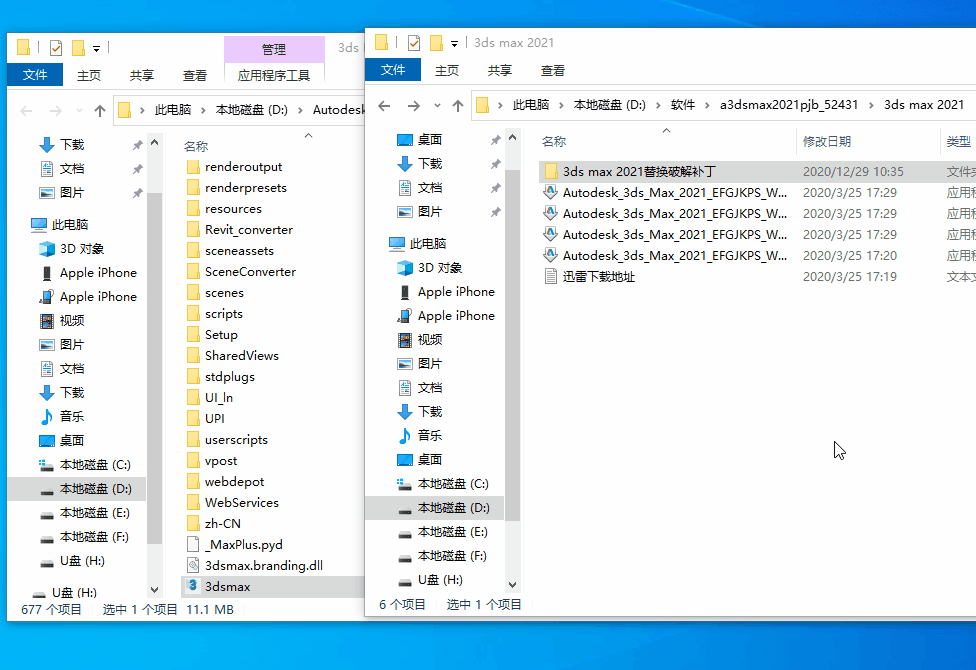Viewport: 976px width, 670px height.
Task: Open quick access toolbar dropdown in the left window
Action: tap(96, 49)
